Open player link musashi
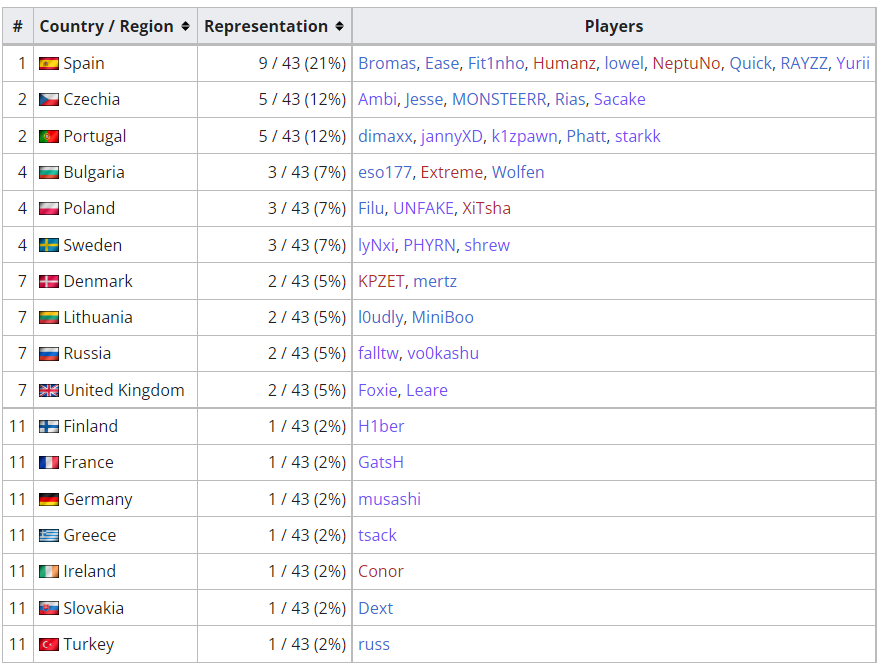This screenshot has height=670, width=890. pyautogui.click(x=389, y=499)
